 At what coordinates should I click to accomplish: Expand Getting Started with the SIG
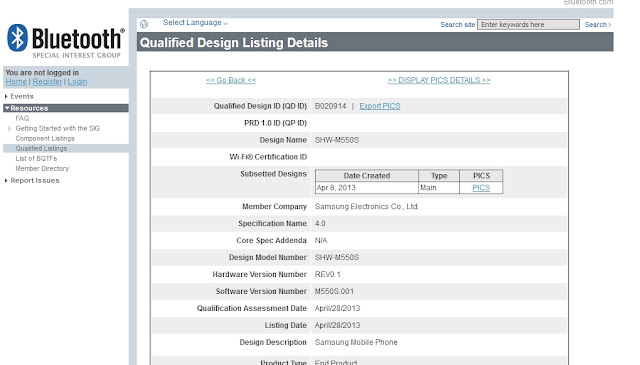57,128
